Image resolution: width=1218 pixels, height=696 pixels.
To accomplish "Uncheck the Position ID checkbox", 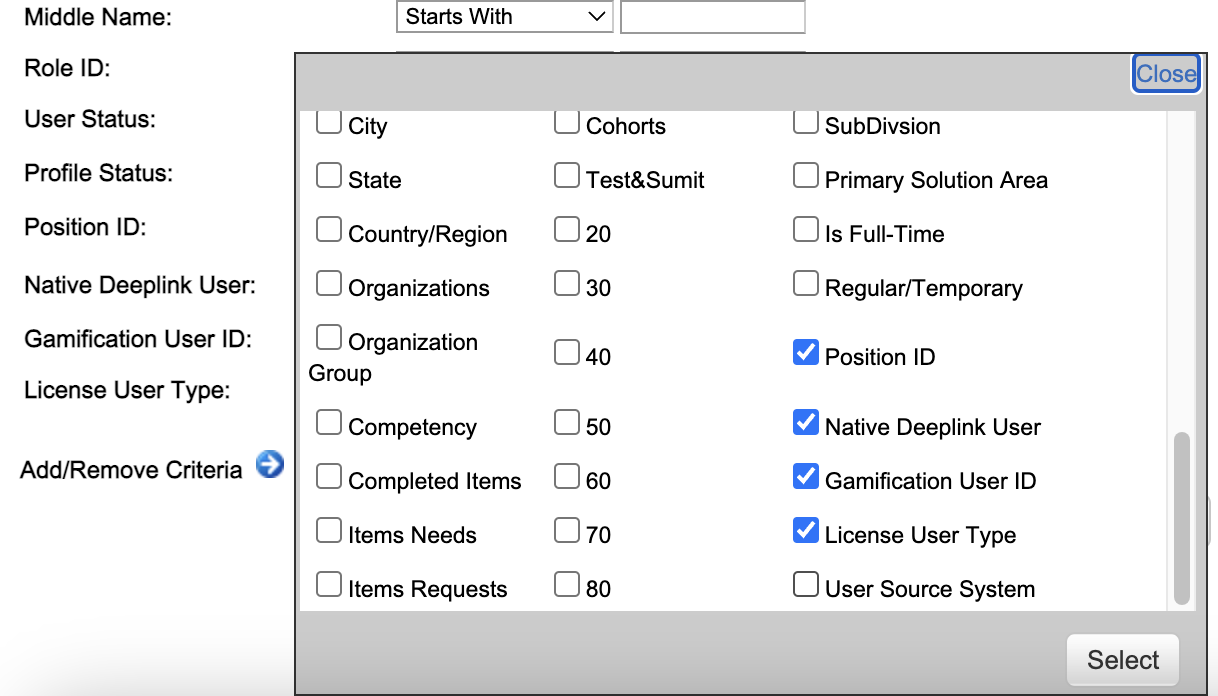I will (806, 352).
